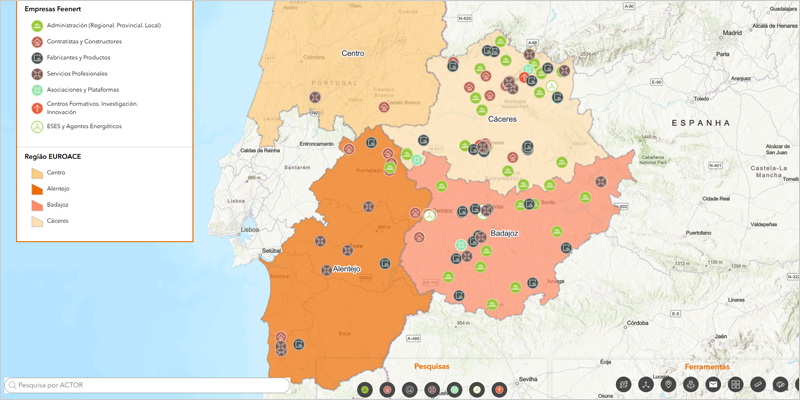
Task: Select ESES y Agentes Energéticos legend entry
Action: pos(37,127)
